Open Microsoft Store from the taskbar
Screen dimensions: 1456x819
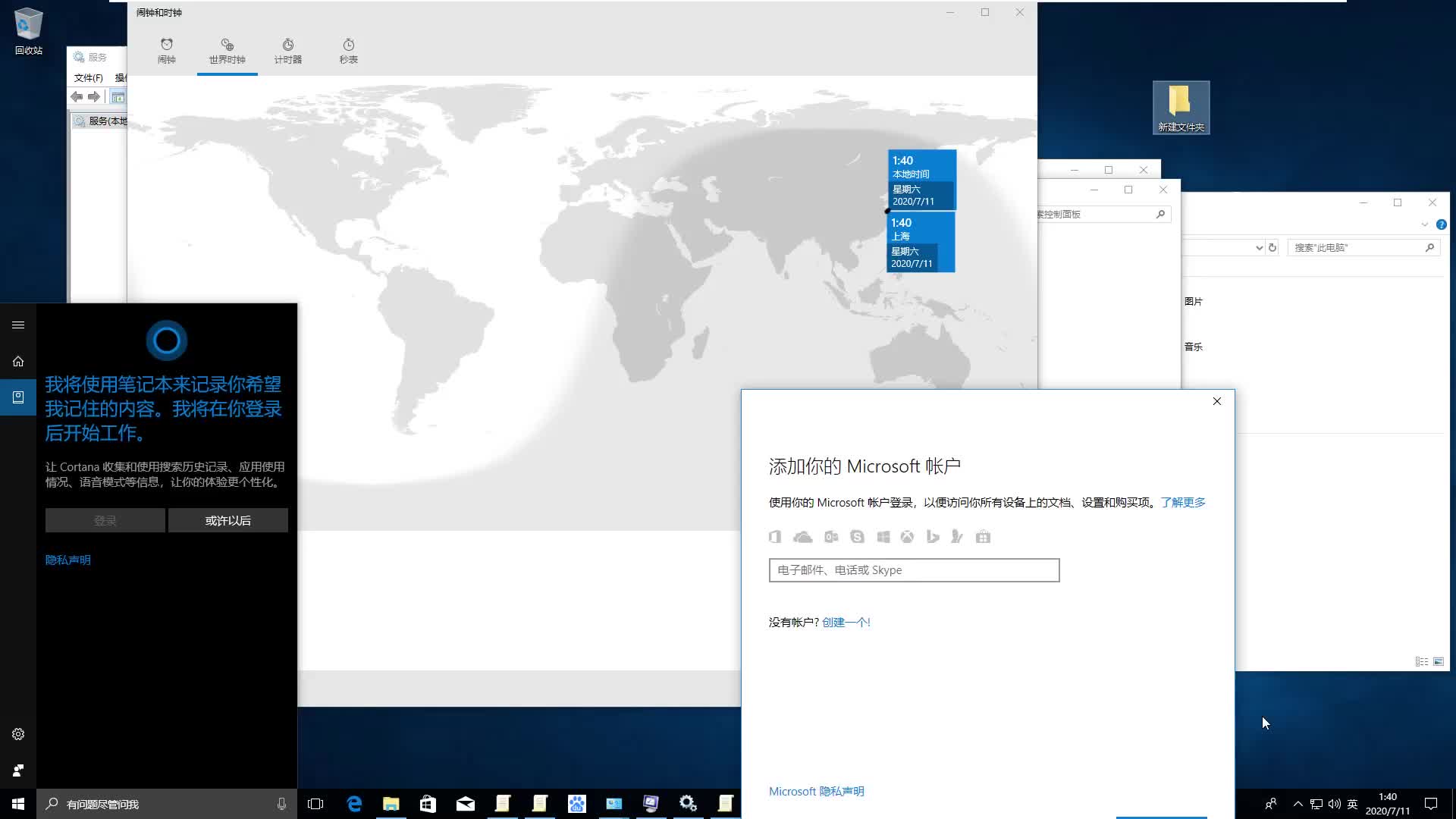pyautogui.click(x=428, y=804)
